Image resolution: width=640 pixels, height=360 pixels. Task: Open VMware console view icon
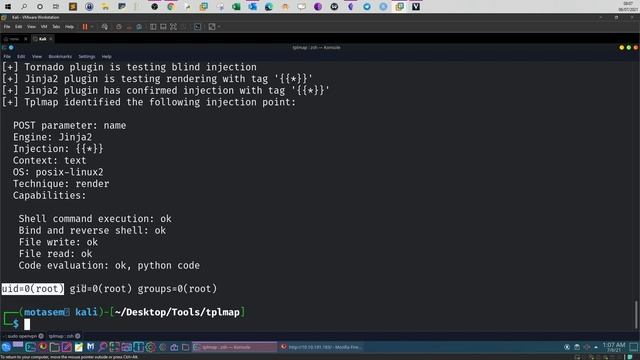point(198,27)
